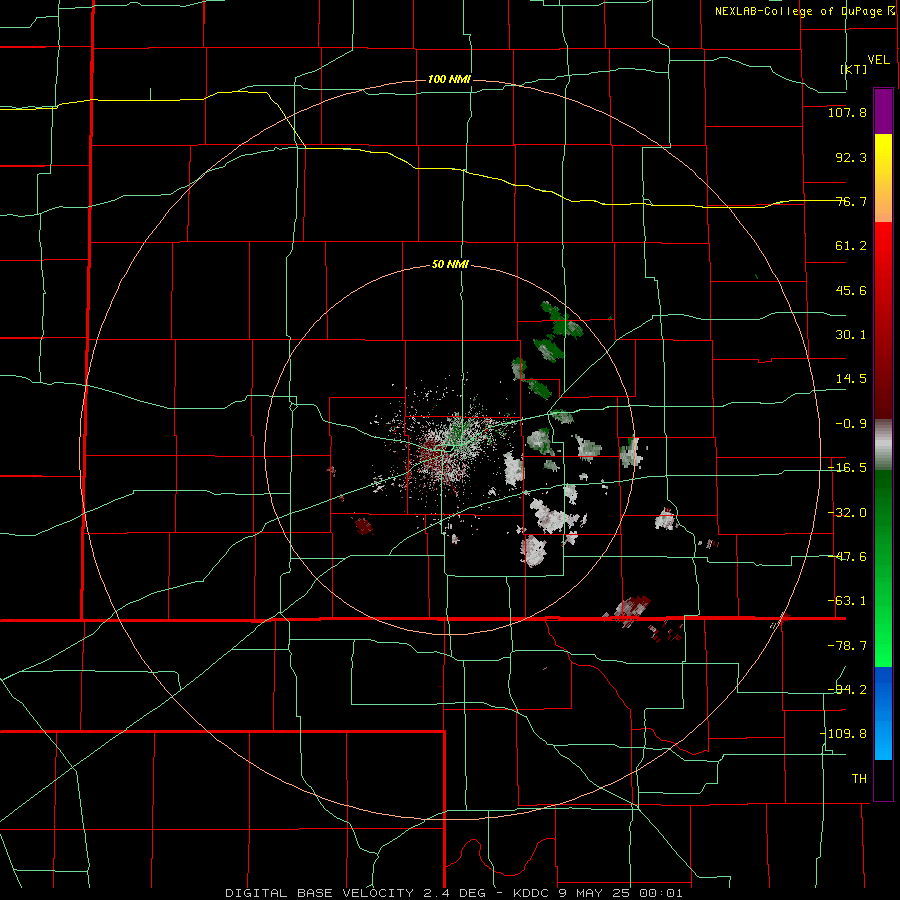Viewport: 900px width, 900px height.
Task: Click the -16.5 velocity scale value
Action: tap(847, 468)
